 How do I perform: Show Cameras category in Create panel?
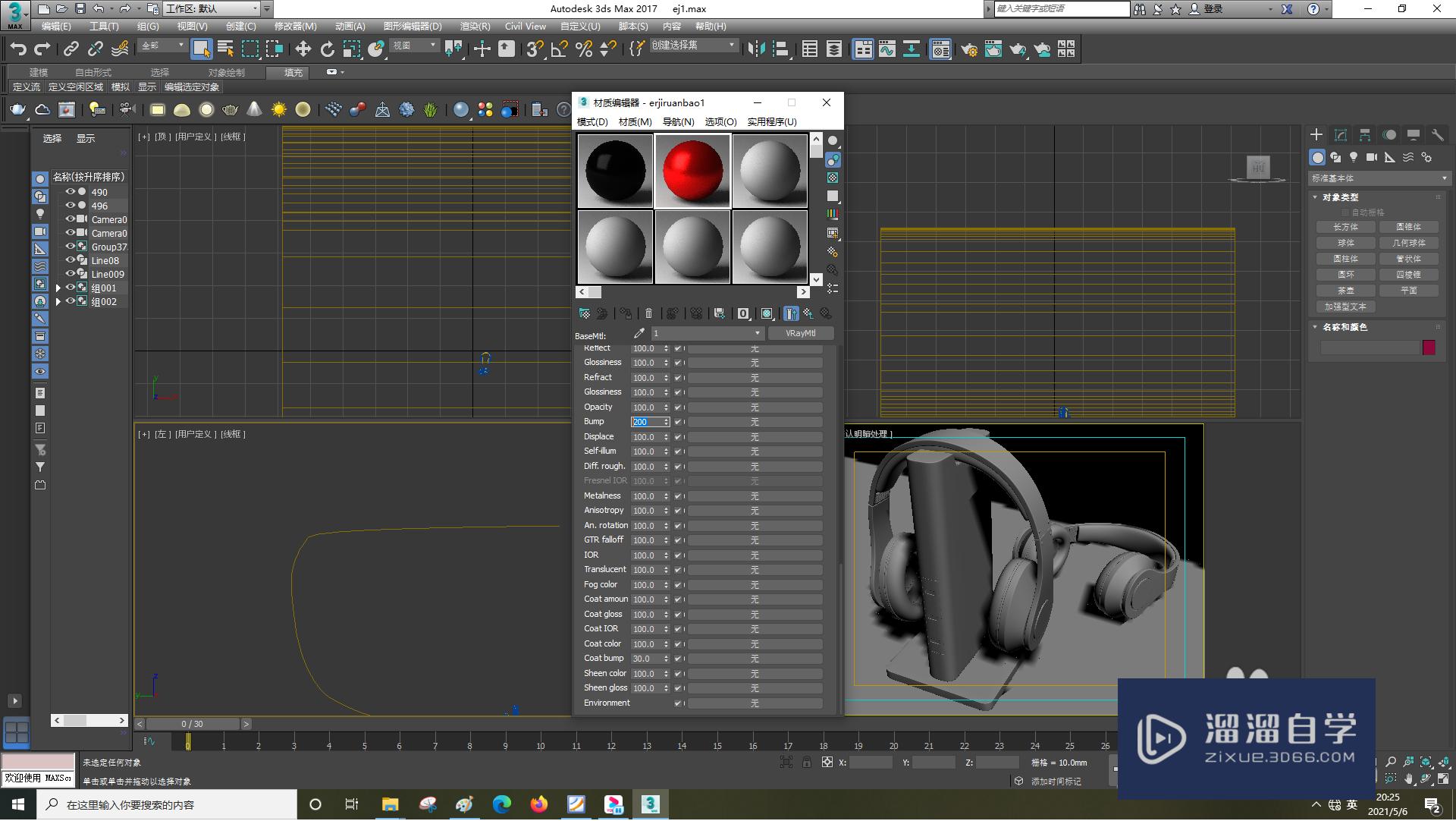[1372, 157]
